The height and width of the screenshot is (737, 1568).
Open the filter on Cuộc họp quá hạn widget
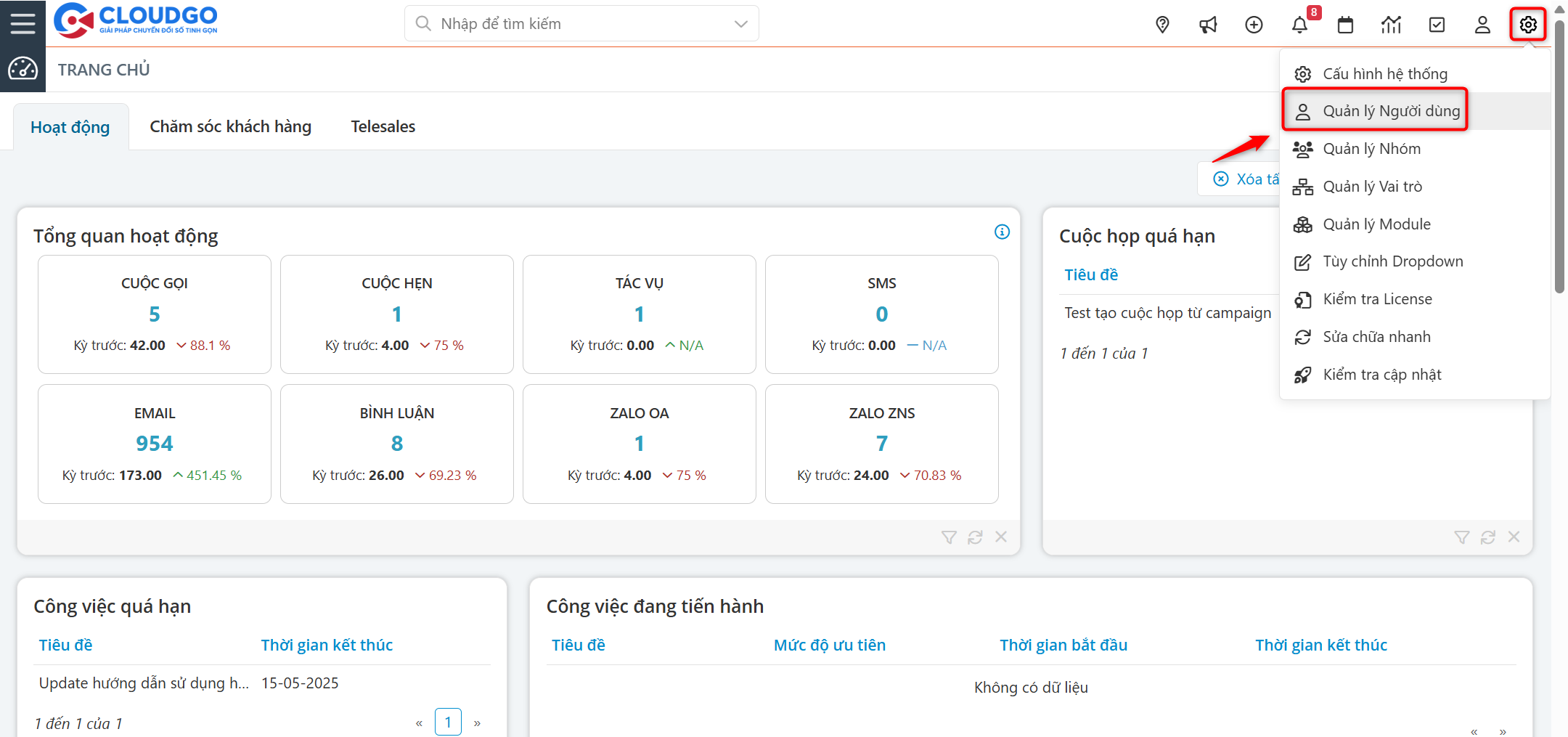[x=1461, y=537]
